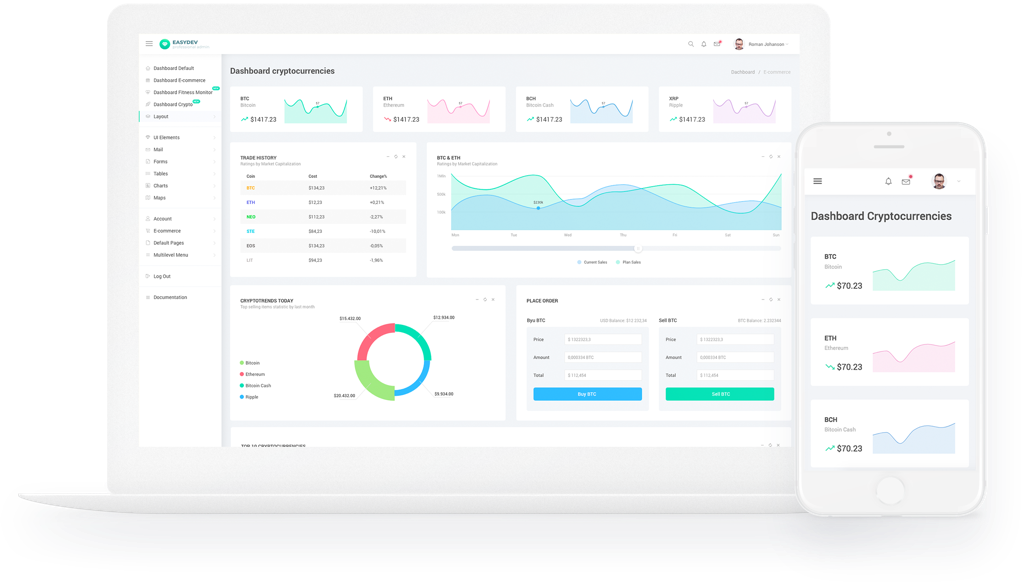This screenshot has width=1022, height=582.
Task: Click the search icon in laptop header
Action: [691, 44]
